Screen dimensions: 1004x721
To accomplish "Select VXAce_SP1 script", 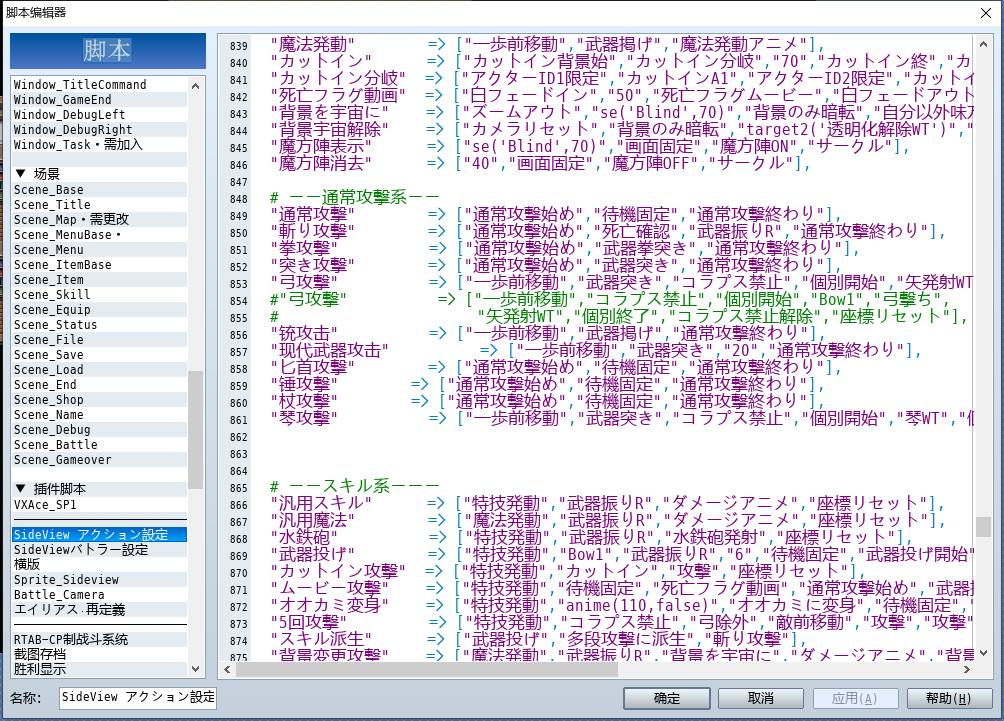I will [x=99, y=505].
